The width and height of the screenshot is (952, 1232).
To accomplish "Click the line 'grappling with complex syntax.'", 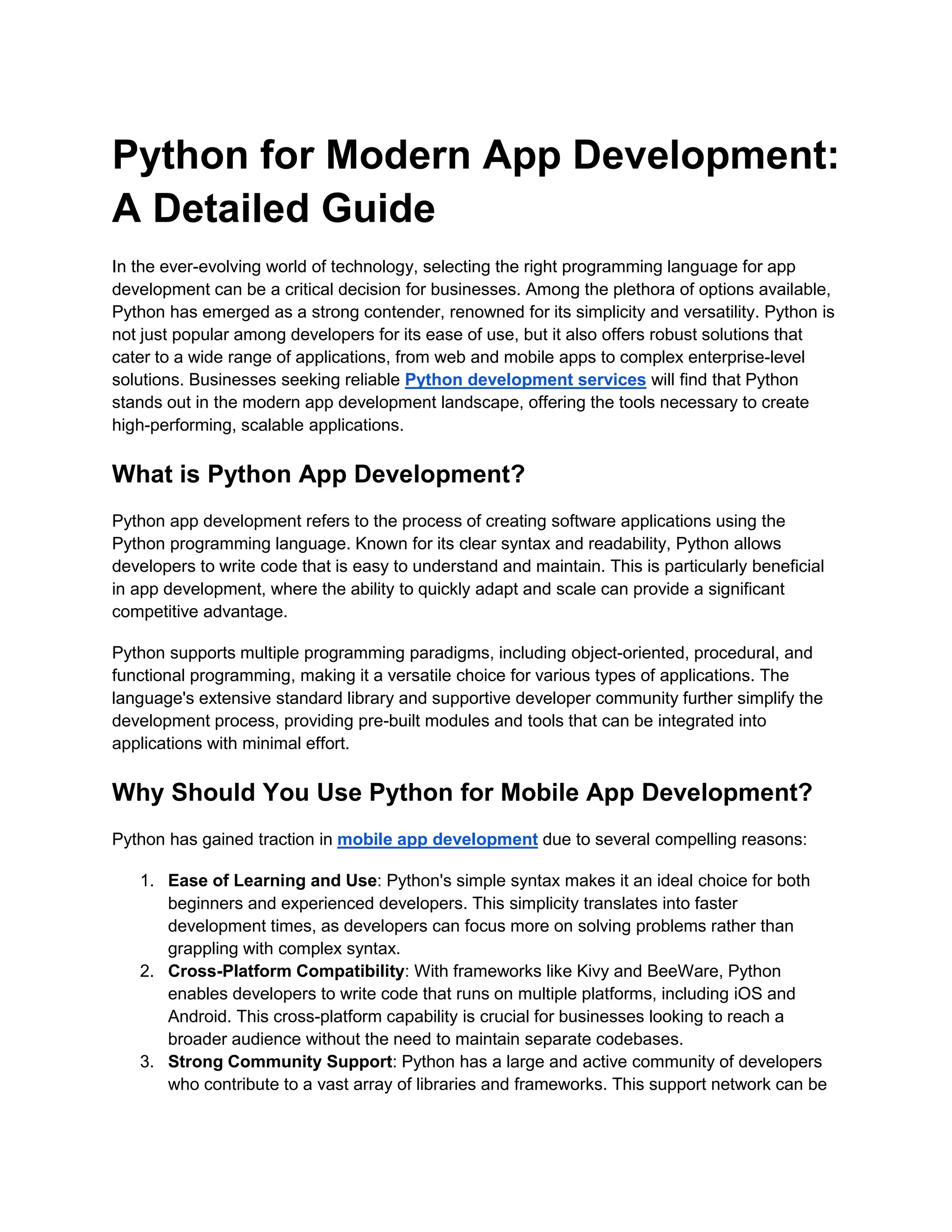I will (x=284, y=948).
